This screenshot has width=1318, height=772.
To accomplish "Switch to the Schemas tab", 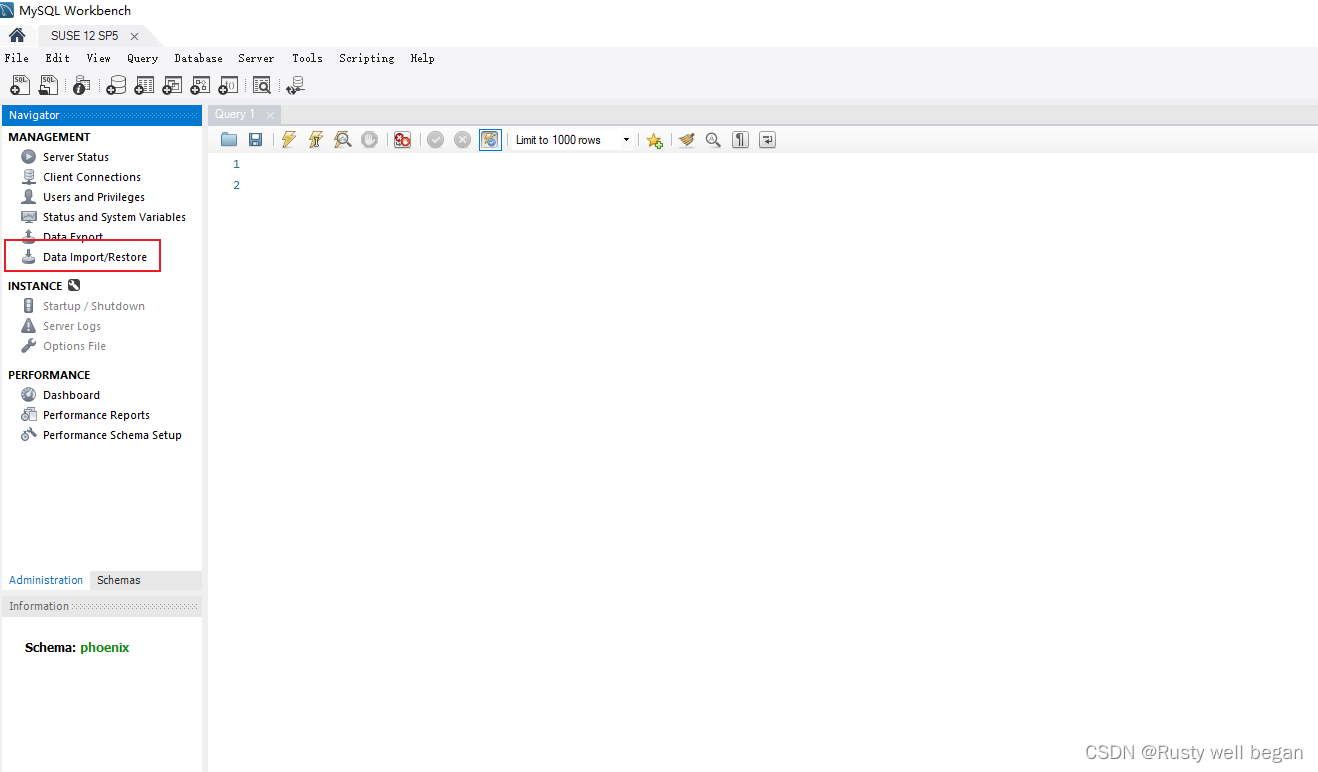I will [119, 580].
